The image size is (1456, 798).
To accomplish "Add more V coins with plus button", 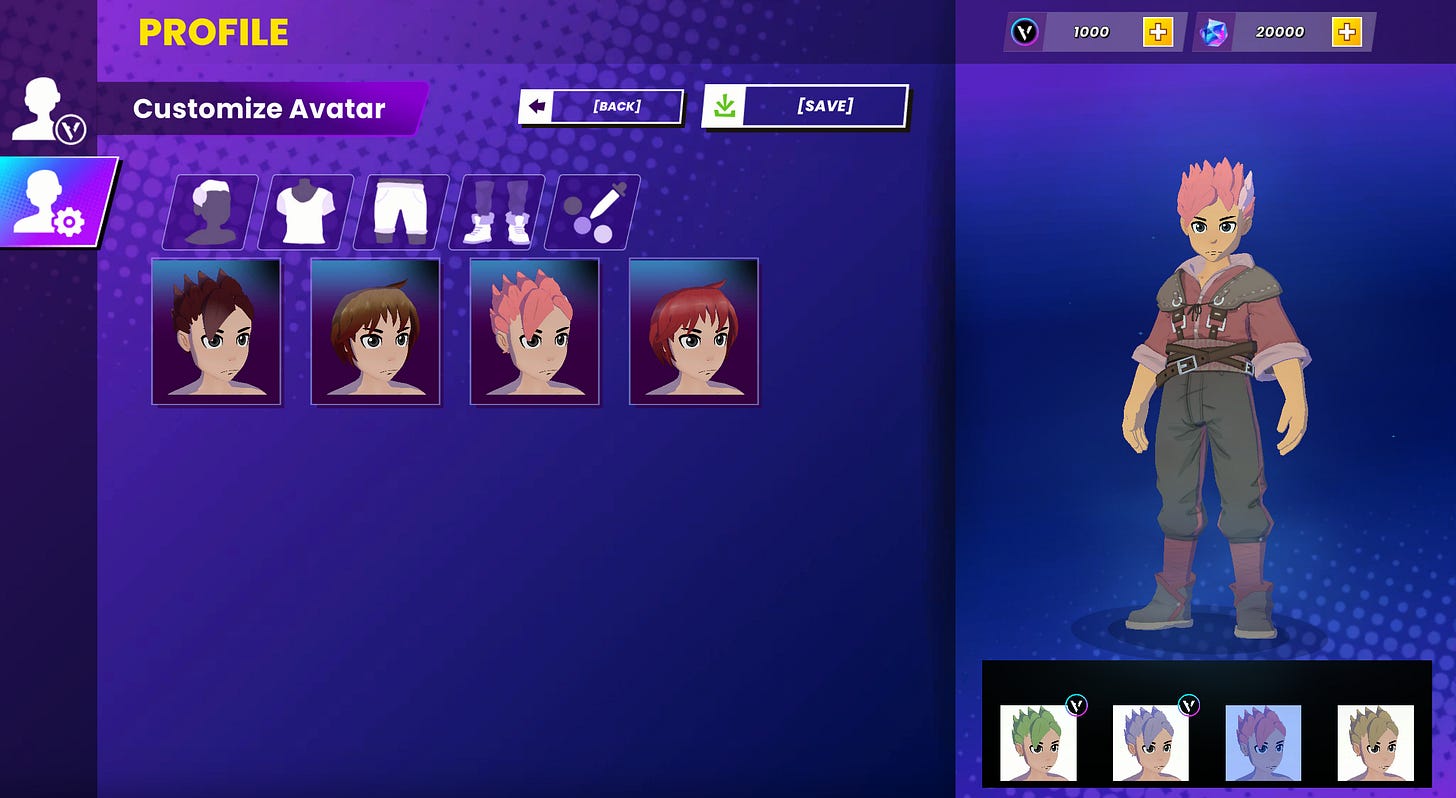I will pyautogui.click(x=1158, y=32).
